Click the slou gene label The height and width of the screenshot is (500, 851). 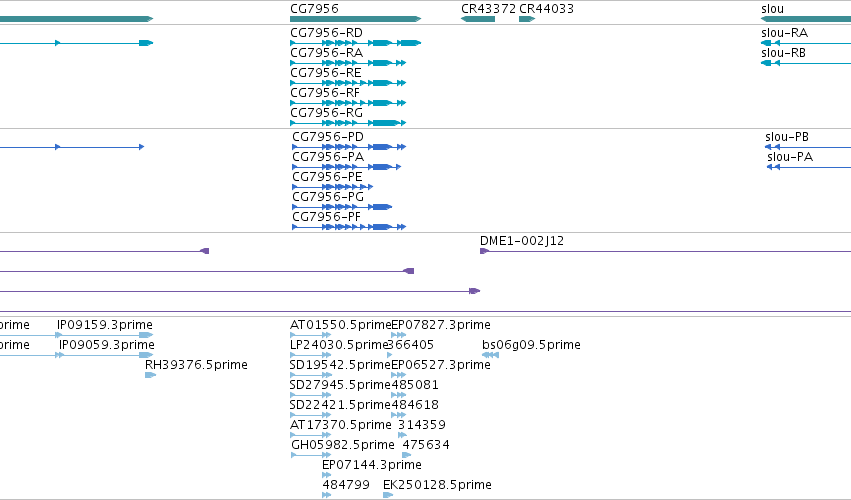pos(772,9)
